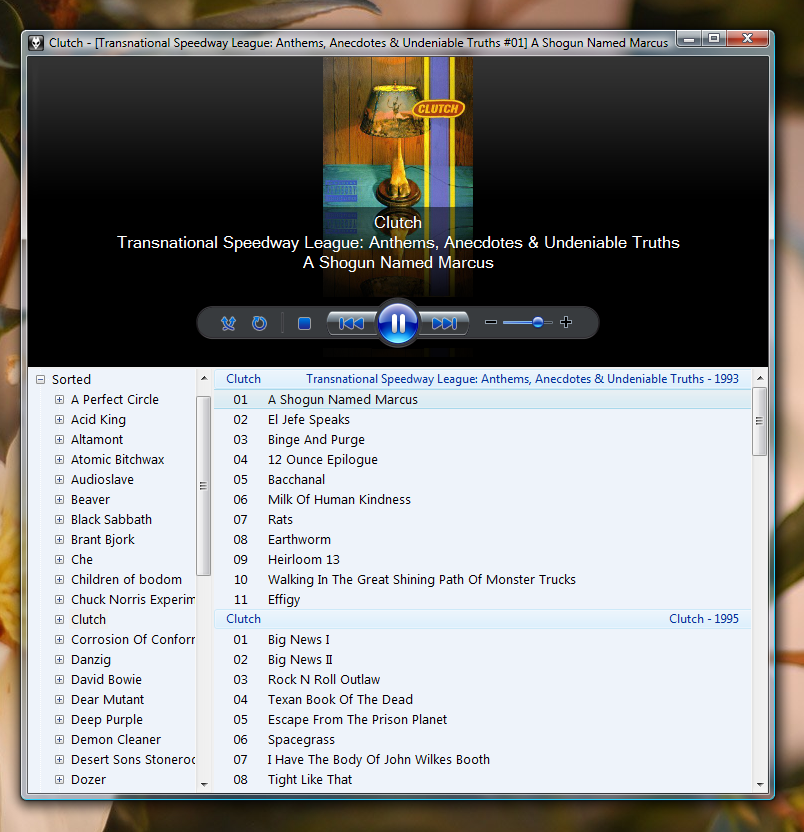The width and height of the screenshot is (804, 832).
Task: Select the Spacegrass track
Action: click(x=301, y=739)
